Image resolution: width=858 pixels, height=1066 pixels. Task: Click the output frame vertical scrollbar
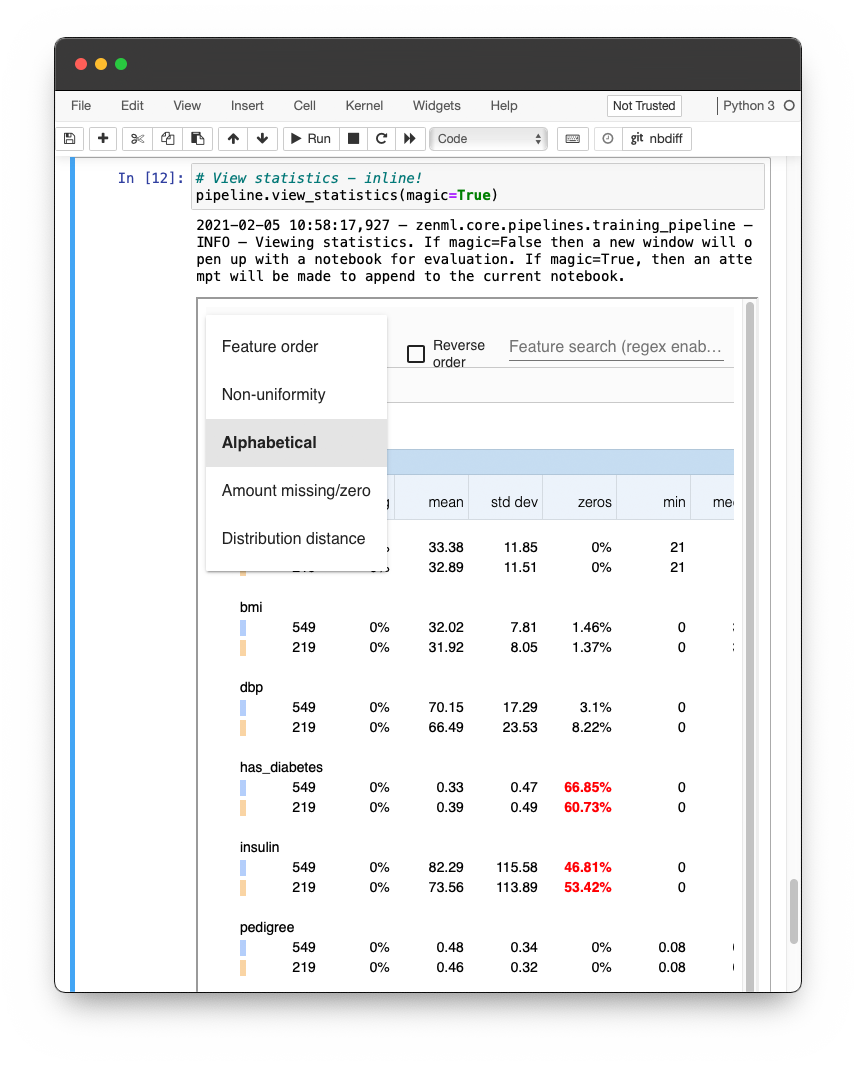(750, 646)
